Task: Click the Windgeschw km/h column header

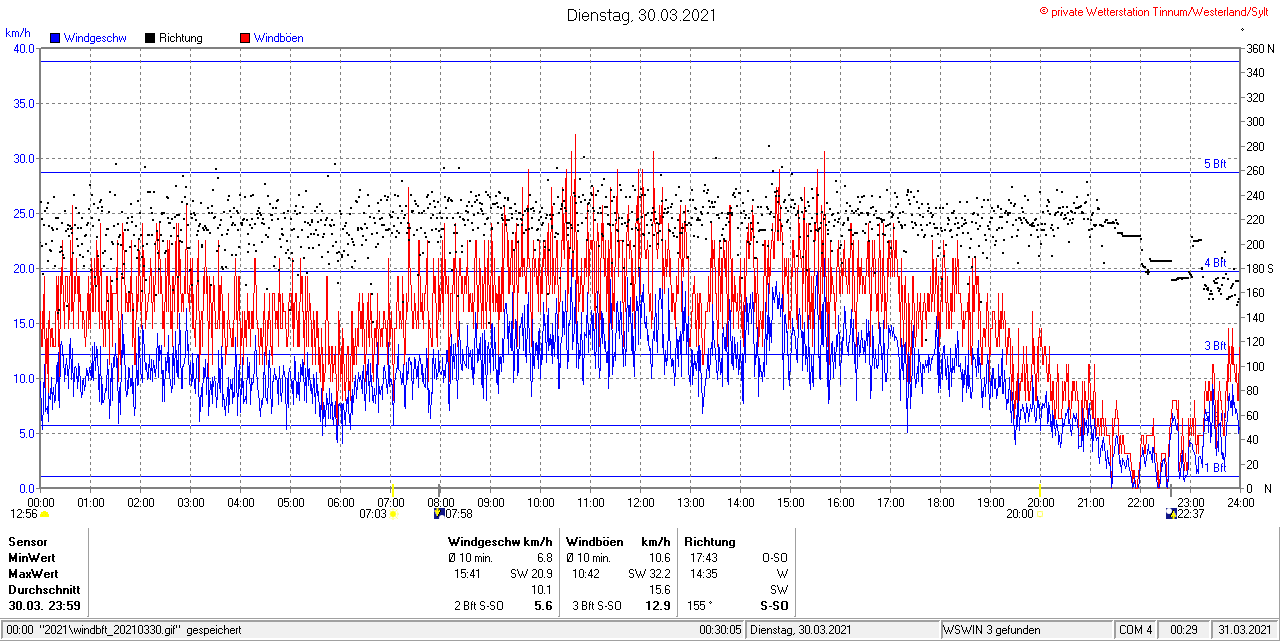Action: tap(500, 541)
